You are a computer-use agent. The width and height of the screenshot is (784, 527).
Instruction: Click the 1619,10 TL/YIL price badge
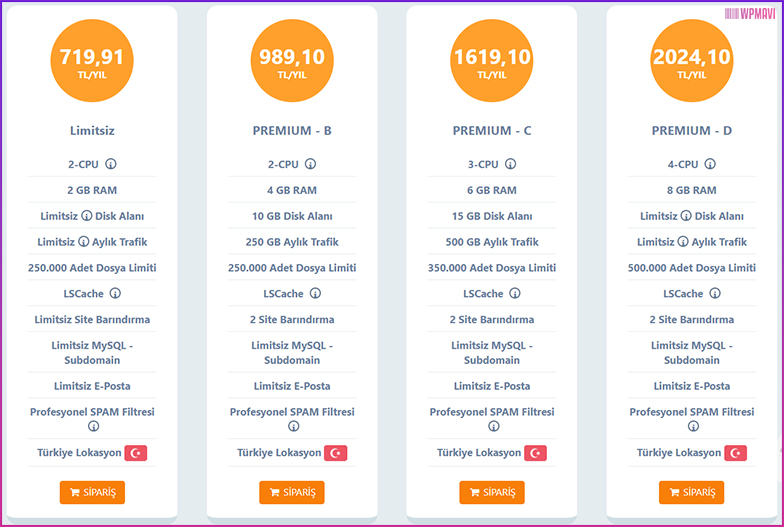click(492, 60)
